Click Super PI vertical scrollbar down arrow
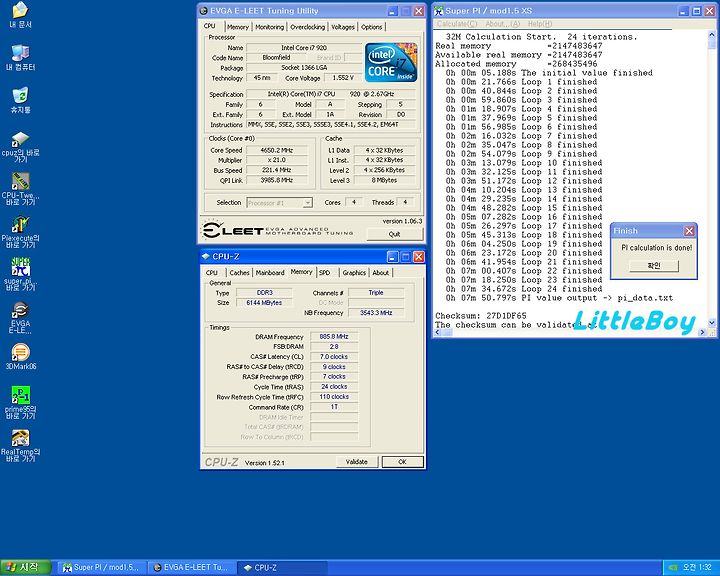The image size is (720, 576). point(712,323)
